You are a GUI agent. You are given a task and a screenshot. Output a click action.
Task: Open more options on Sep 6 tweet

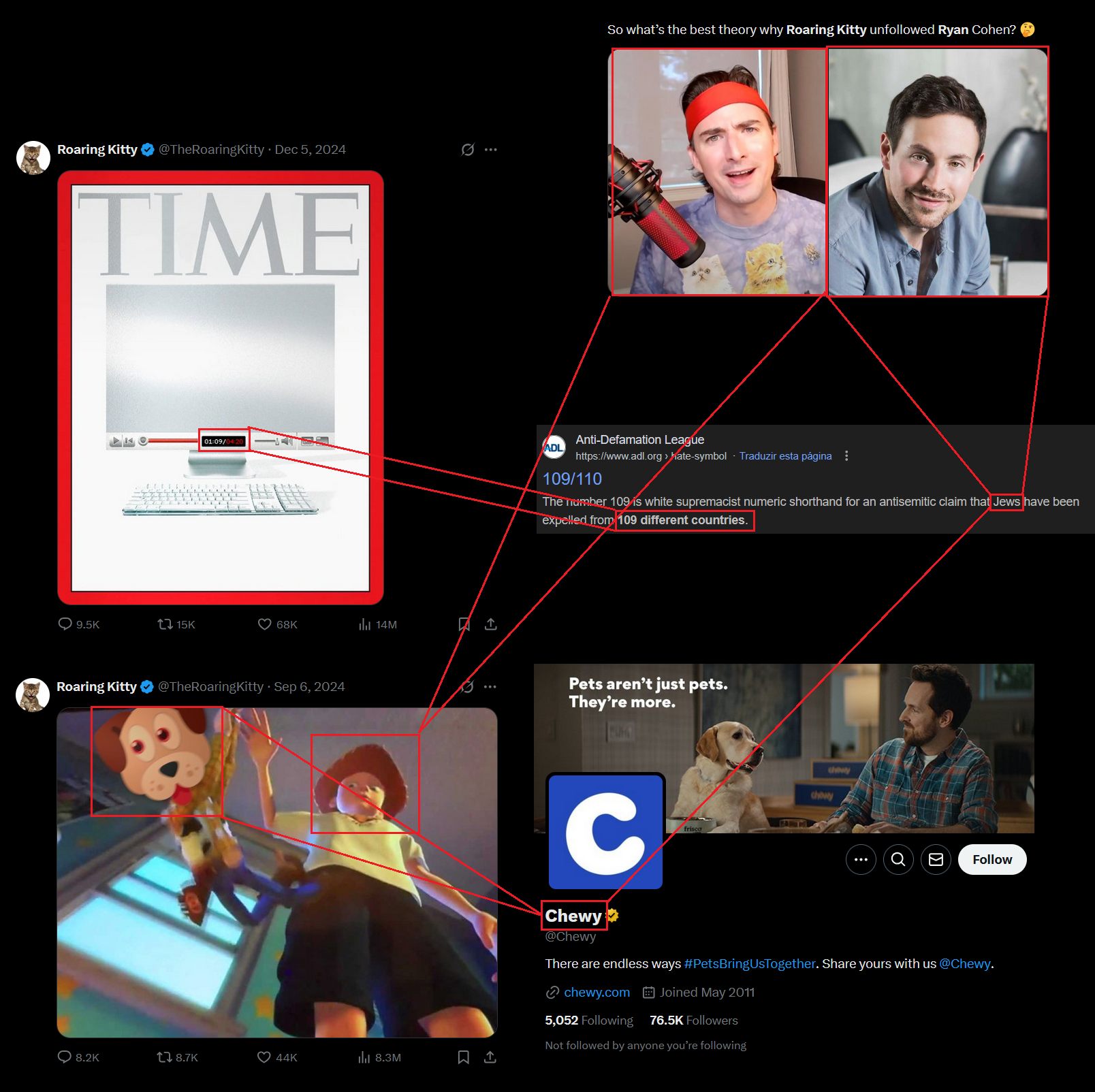490,687
